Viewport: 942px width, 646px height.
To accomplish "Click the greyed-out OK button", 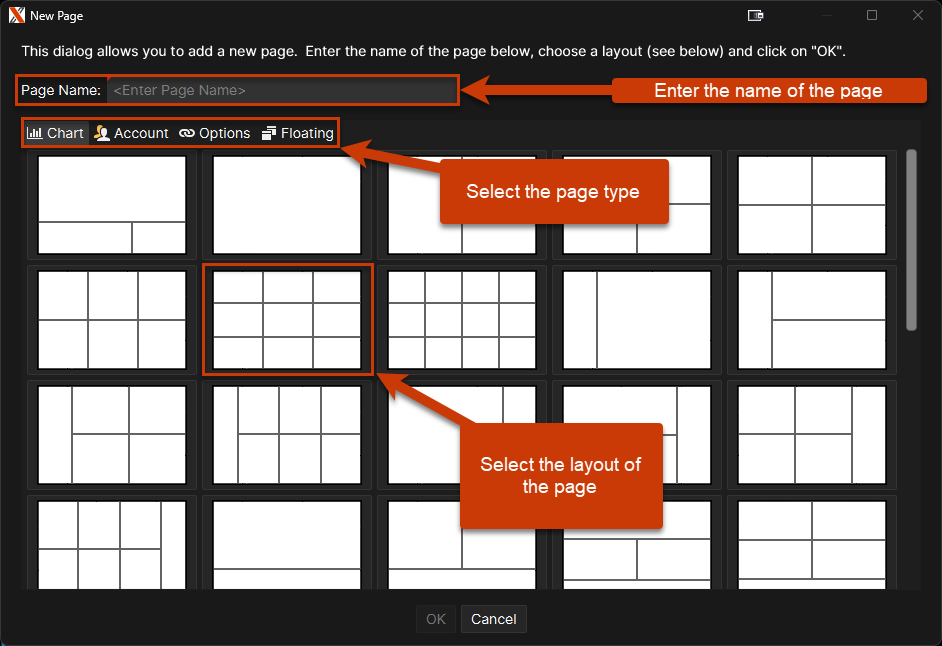I will (436, 619).
